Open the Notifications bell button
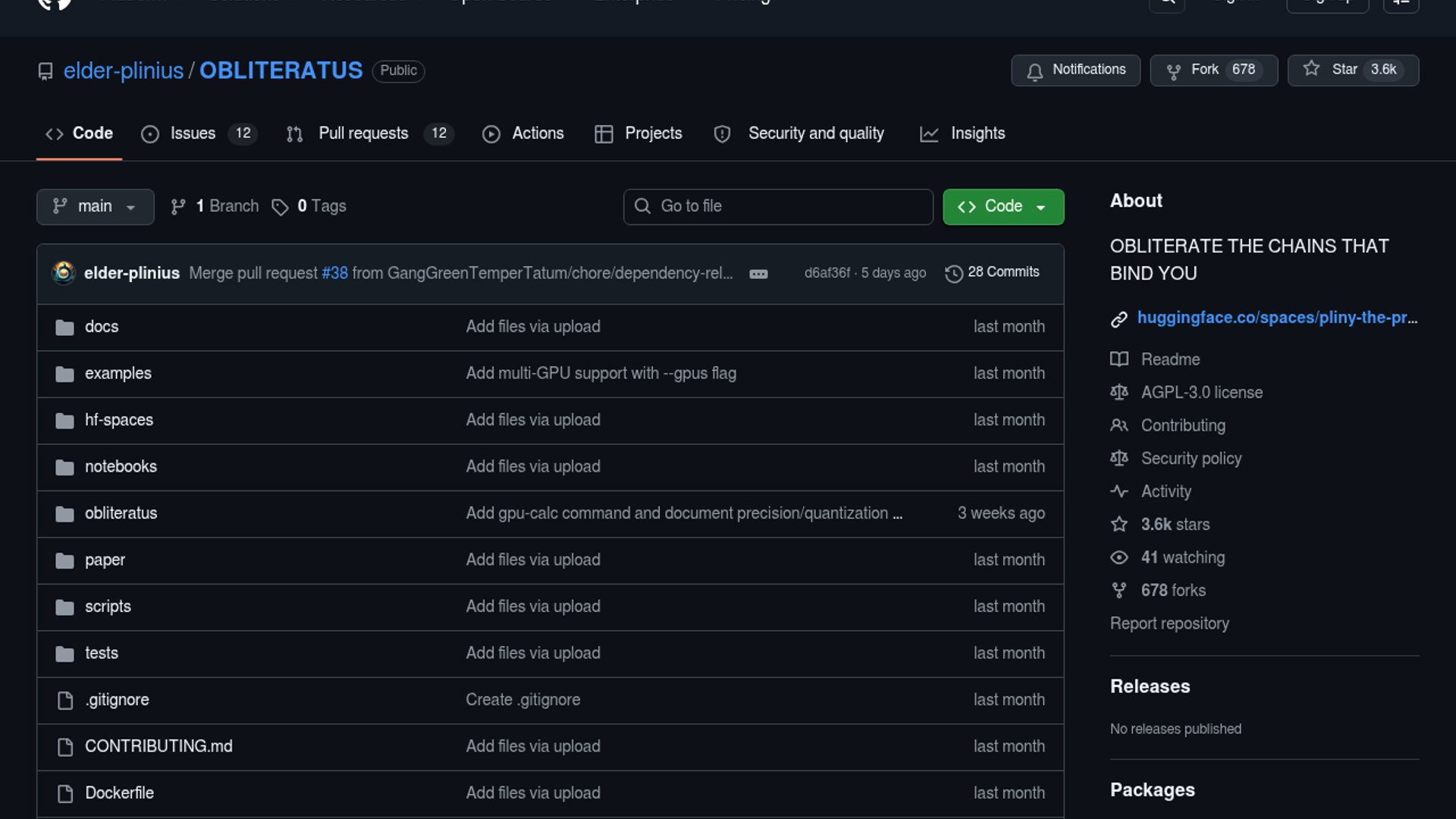 coord(1075,70)
